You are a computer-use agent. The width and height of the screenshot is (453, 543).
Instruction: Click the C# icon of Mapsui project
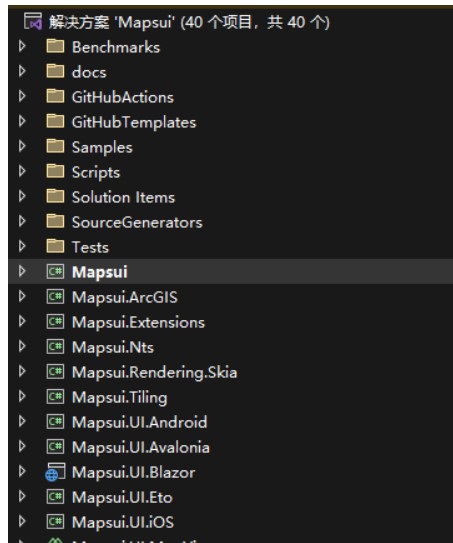coord(55,272)
